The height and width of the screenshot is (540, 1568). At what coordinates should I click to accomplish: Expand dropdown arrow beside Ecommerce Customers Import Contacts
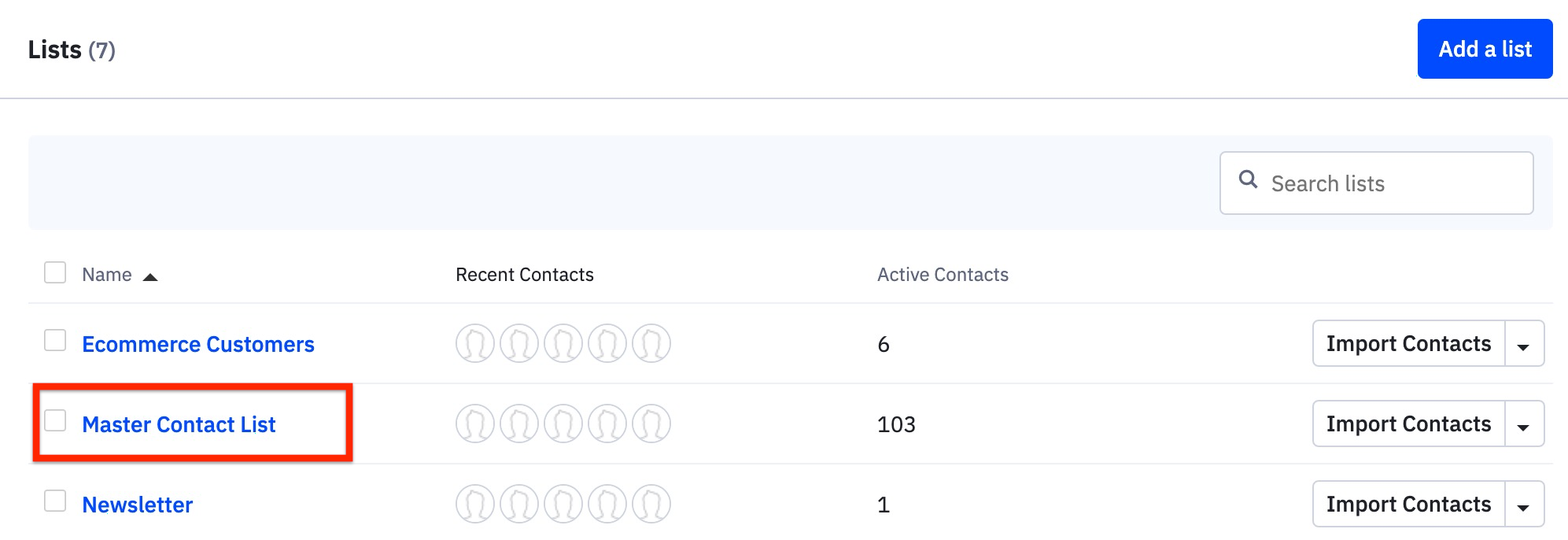pos(1524,345)
